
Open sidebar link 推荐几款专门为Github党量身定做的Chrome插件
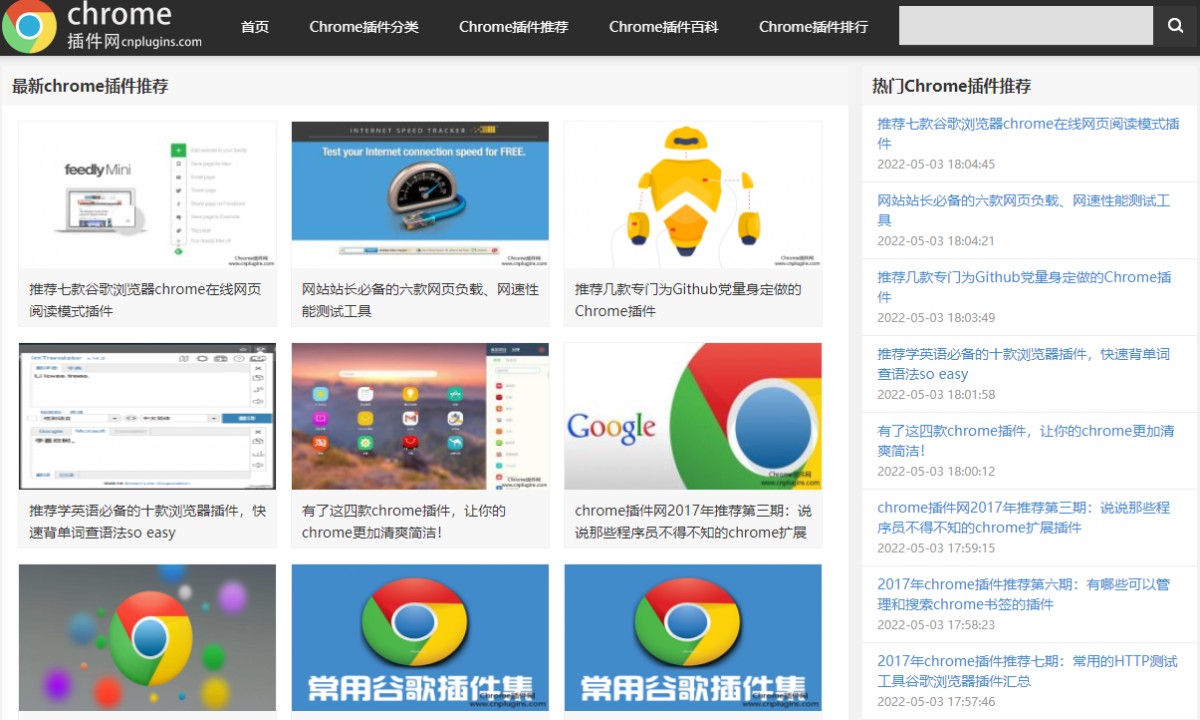tap(1024, 287)
